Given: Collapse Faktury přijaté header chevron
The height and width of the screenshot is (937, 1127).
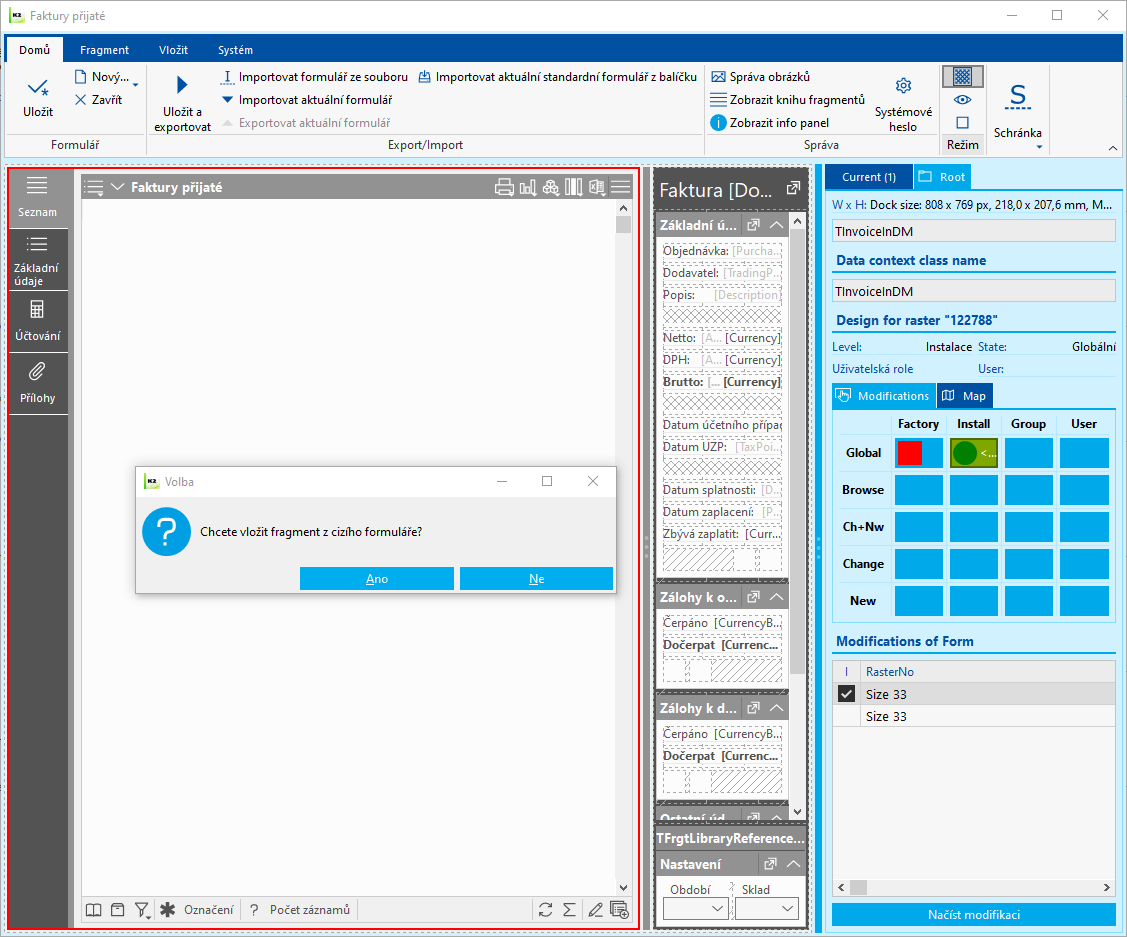Looking at the screenshot, I should (118, 187).
